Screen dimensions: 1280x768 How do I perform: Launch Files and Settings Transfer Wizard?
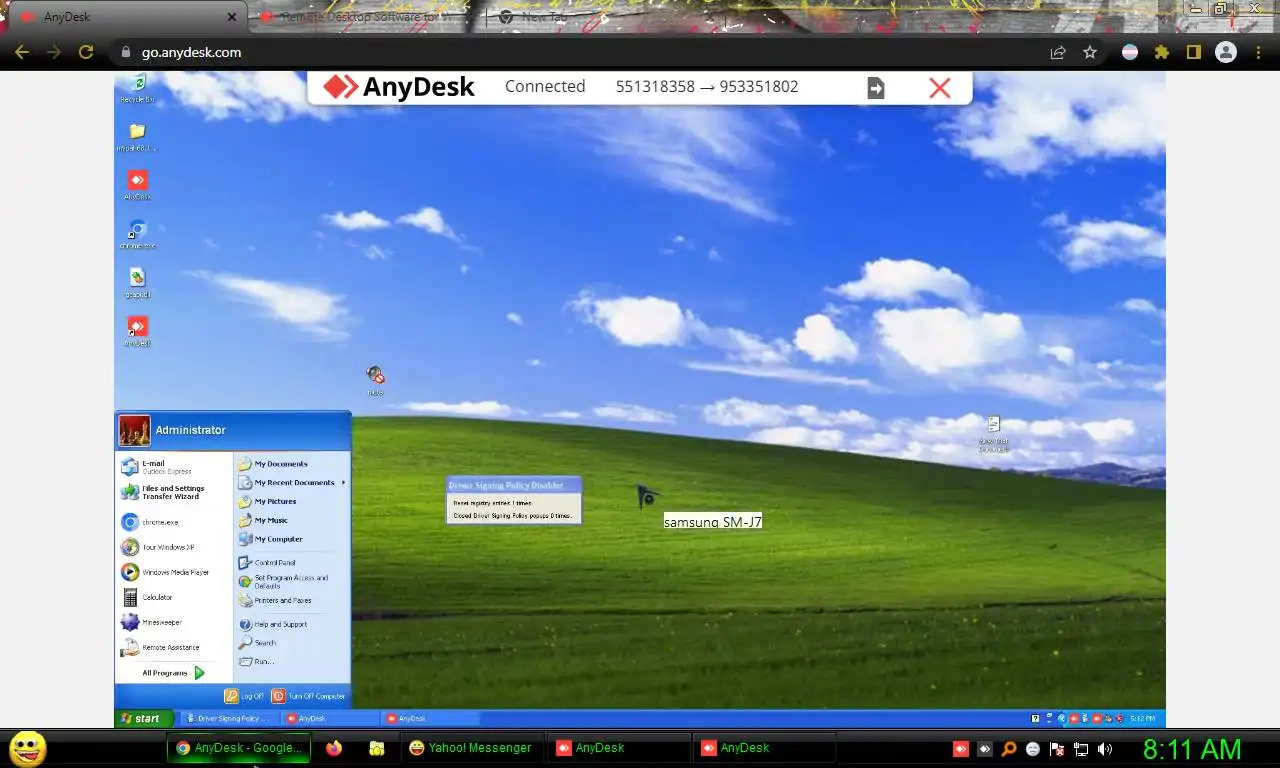coord(174,492)
